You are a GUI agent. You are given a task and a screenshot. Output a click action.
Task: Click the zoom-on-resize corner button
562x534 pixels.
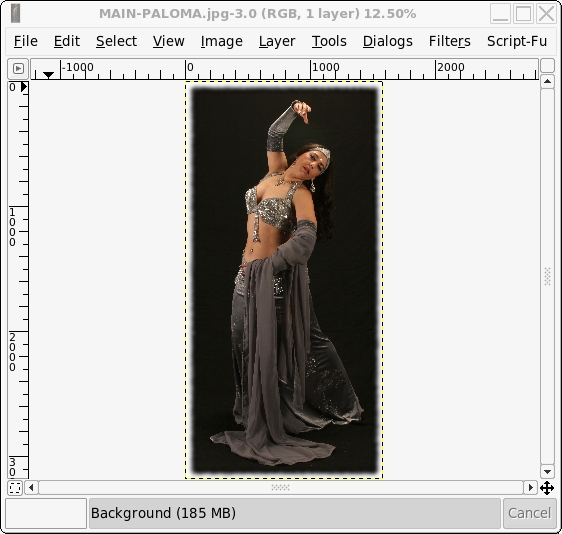click(547, 66)
